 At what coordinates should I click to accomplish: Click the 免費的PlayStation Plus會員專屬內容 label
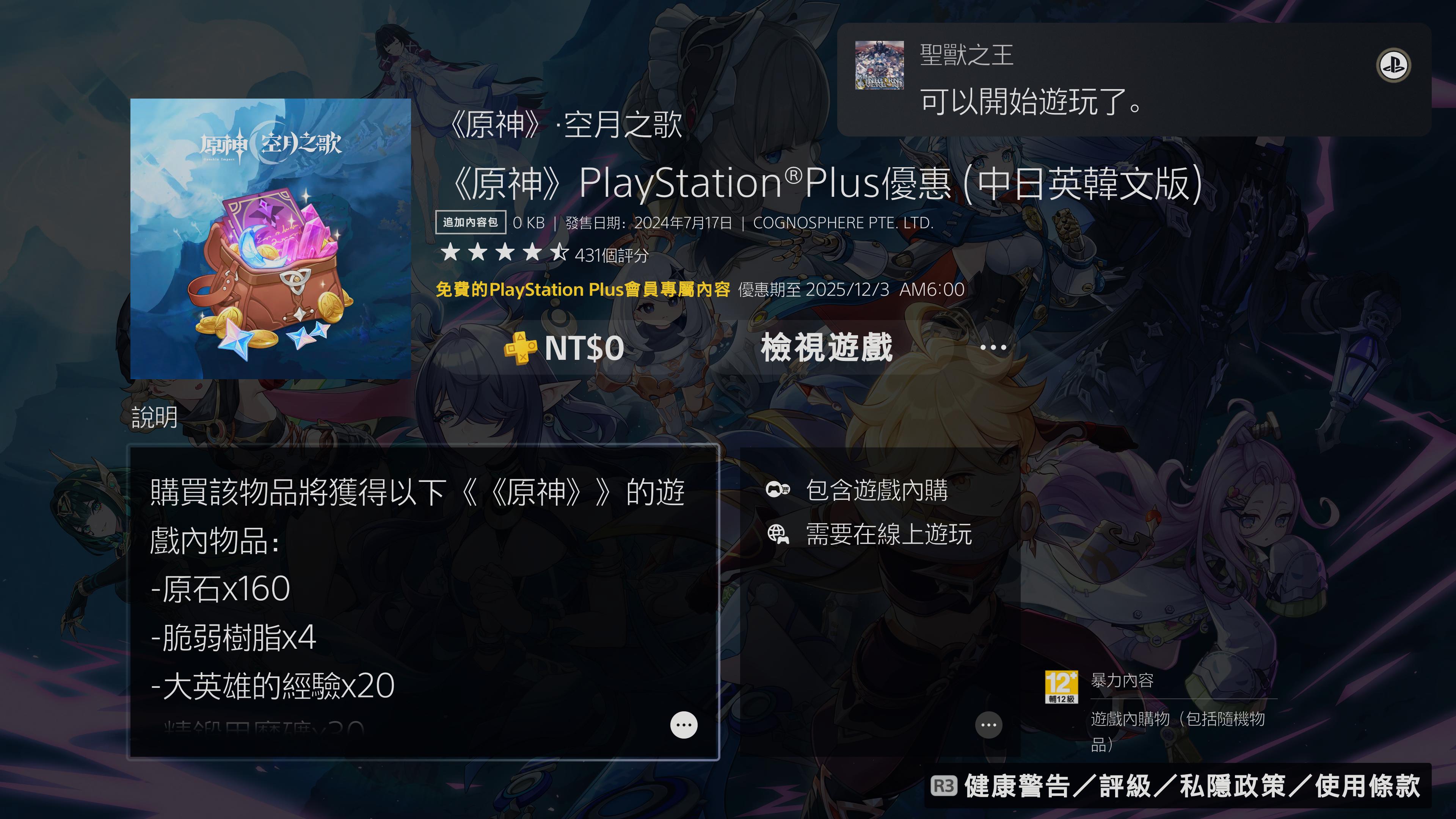(x=583, y=289)
